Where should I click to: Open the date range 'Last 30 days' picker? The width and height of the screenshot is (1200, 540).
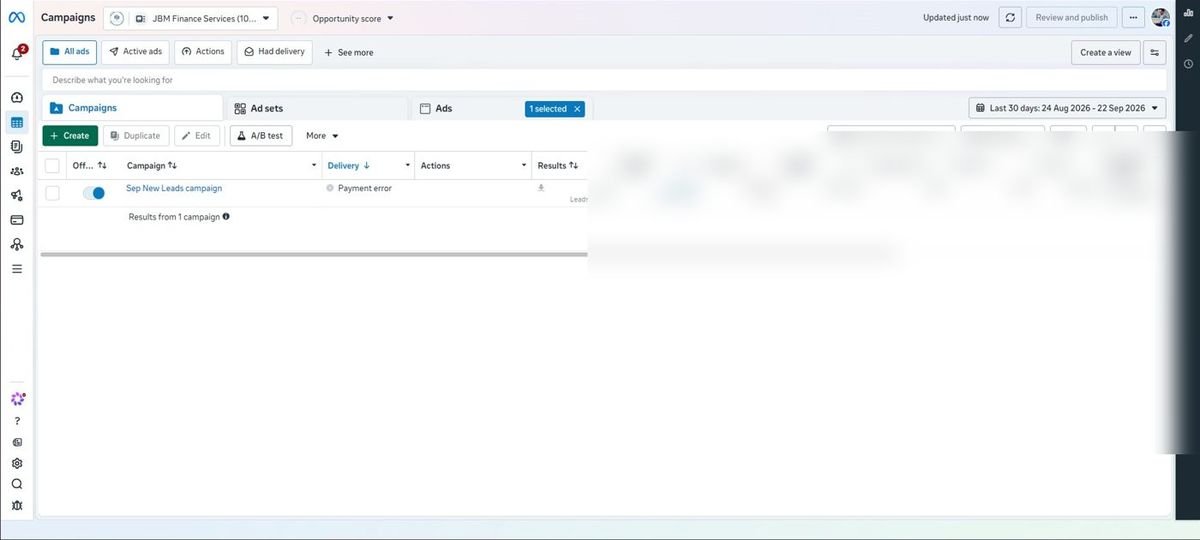coord(1067,108)
